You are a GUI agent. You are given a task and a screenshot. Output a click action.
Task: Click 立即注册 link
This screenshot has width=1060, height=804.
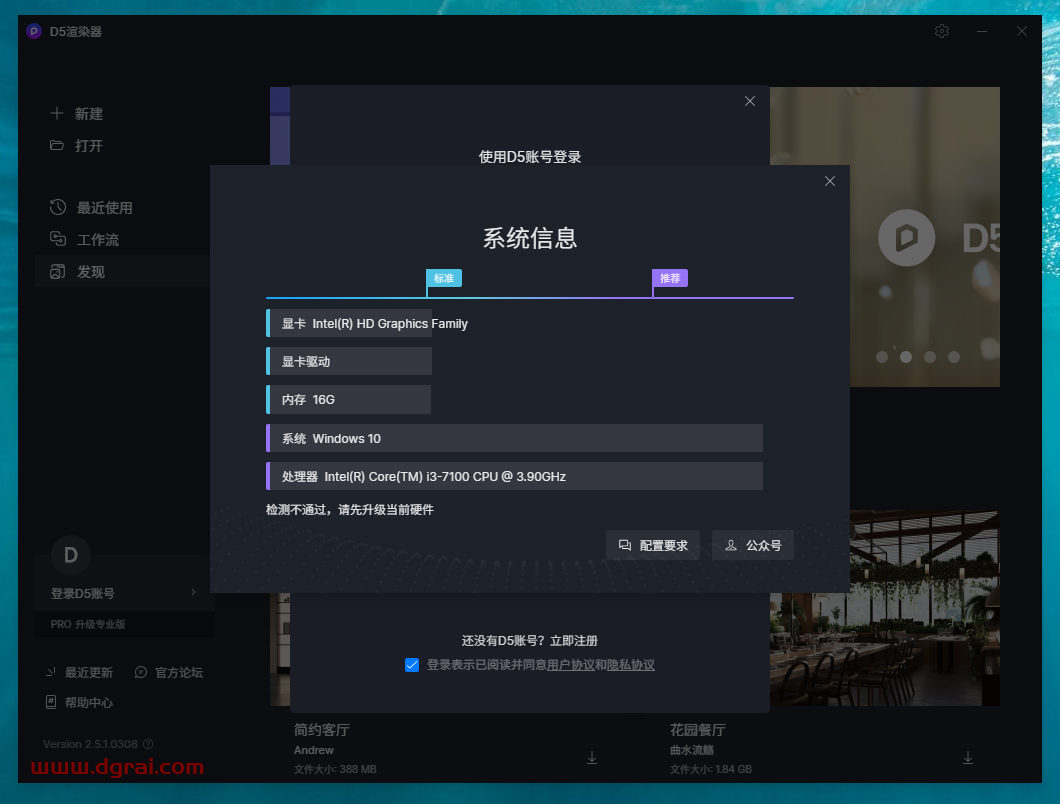[573, 640]
